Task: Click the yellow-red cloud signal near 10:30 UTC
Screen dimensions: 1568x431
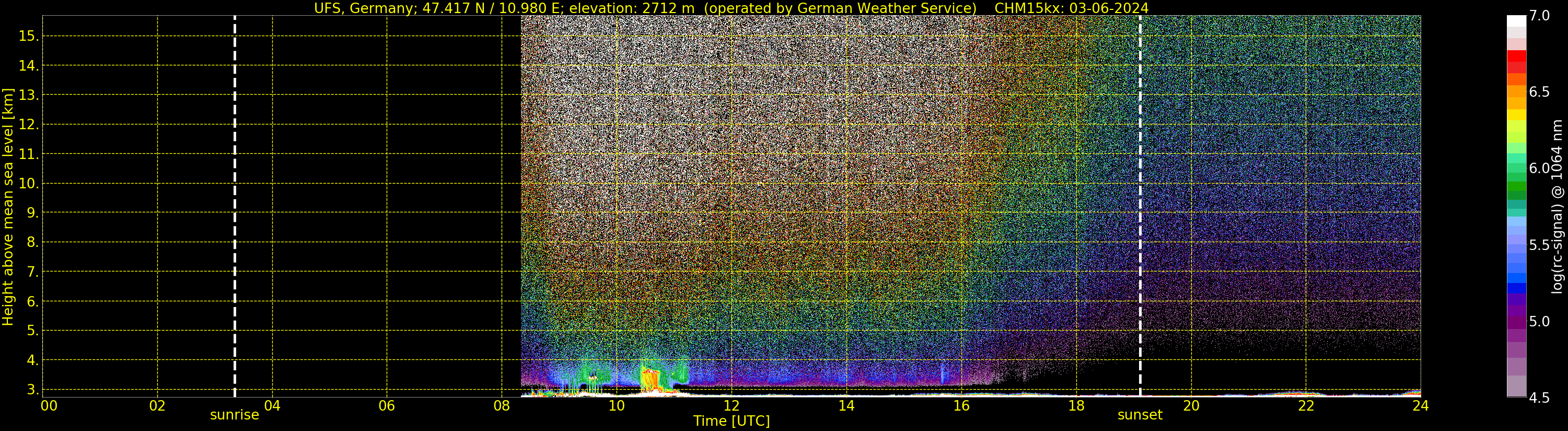Action: tap(650, 379)
